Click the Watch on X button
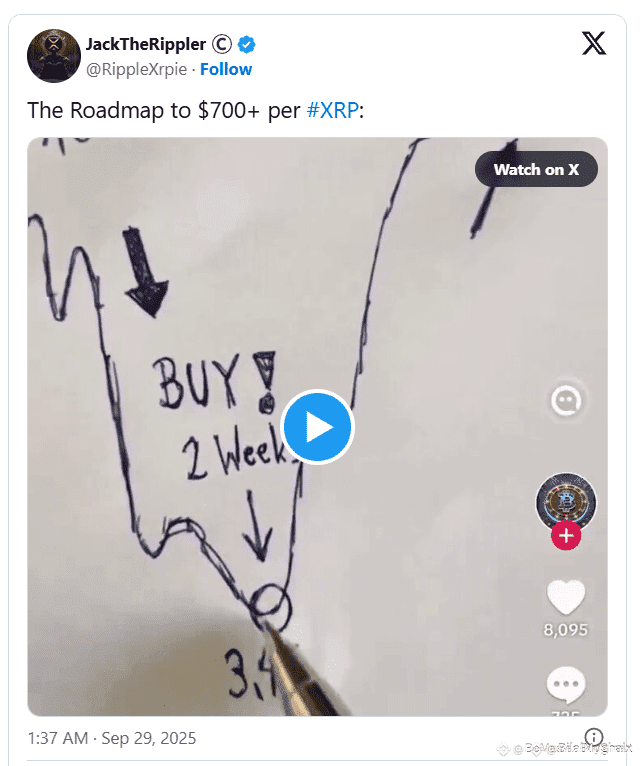The image size is (640, 766). pos(536,169)
